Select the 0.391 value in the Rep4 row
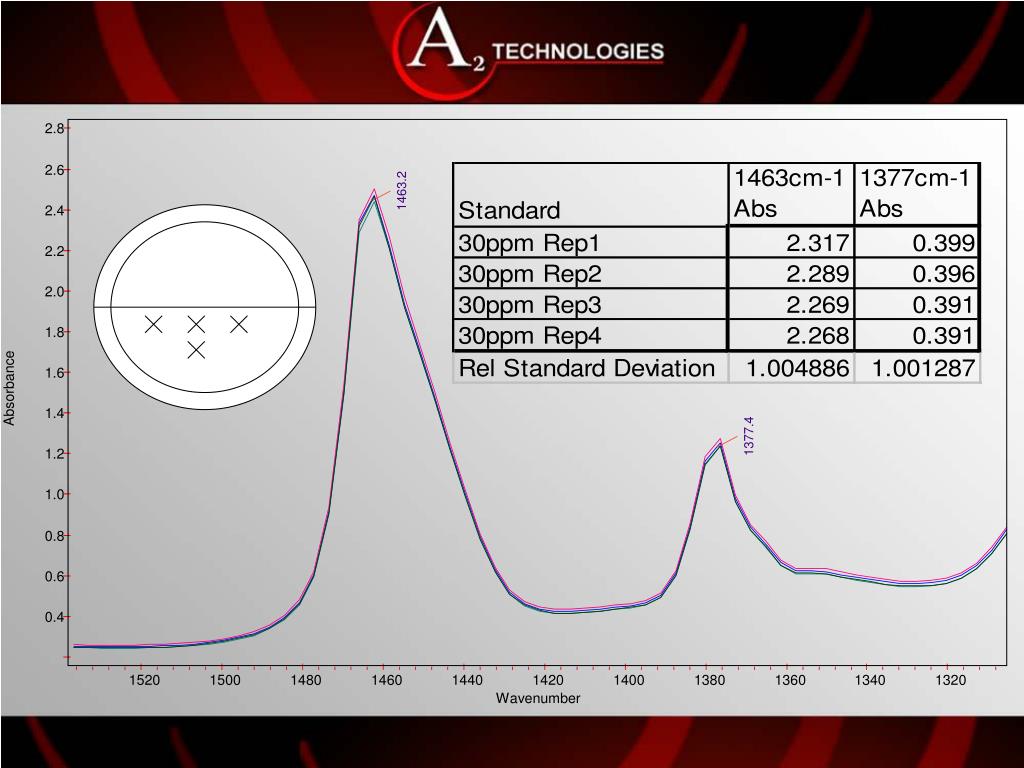 [944, 336]
